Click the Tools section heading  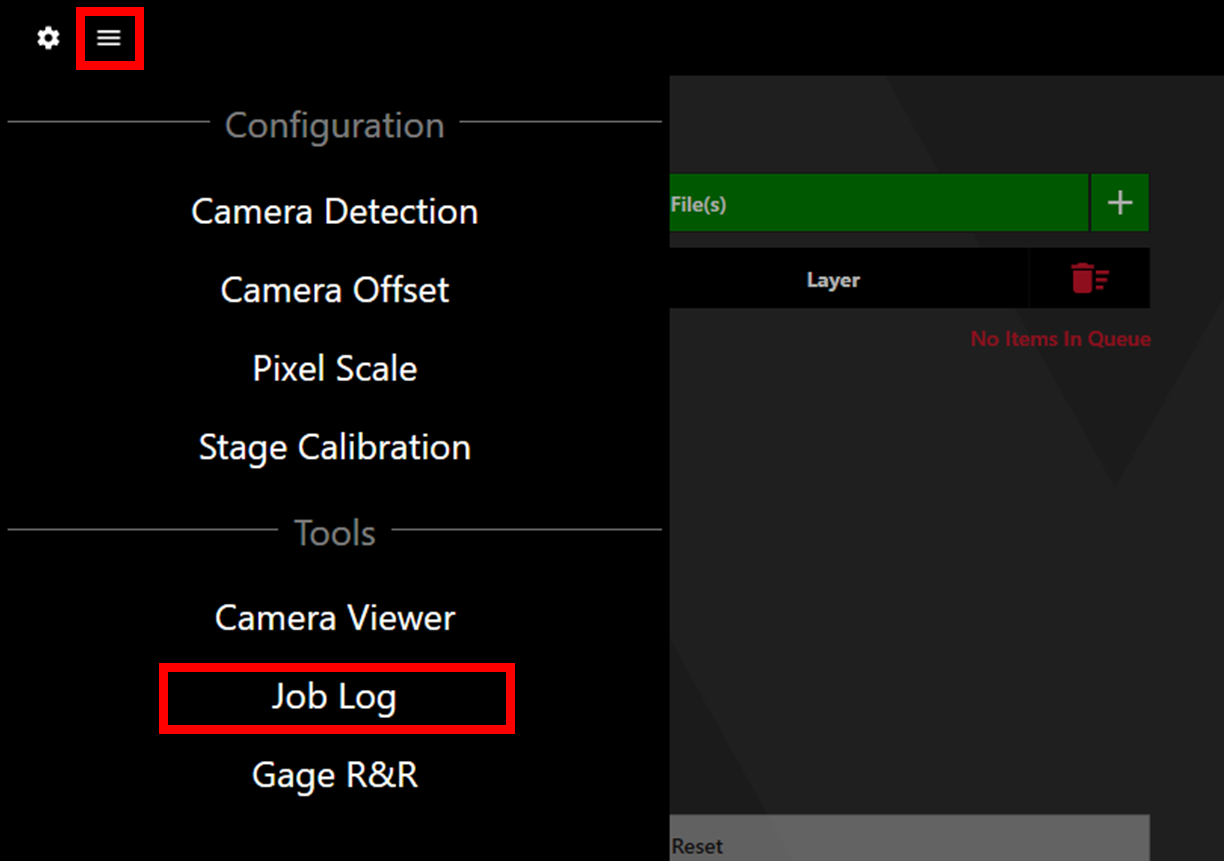click(x=335, y=533)
